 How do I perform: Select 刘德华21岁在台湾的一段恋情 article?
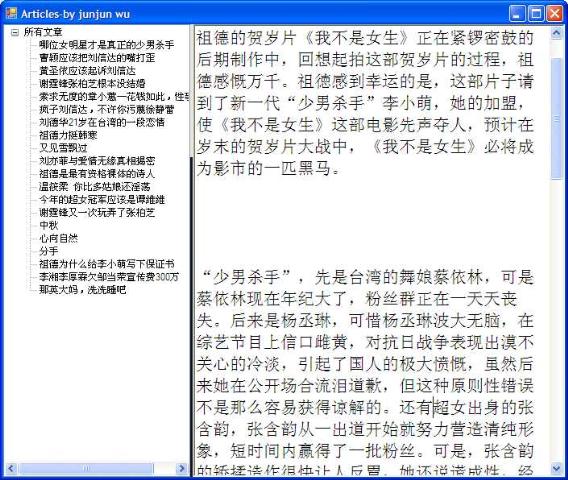(x=102, y=122)
